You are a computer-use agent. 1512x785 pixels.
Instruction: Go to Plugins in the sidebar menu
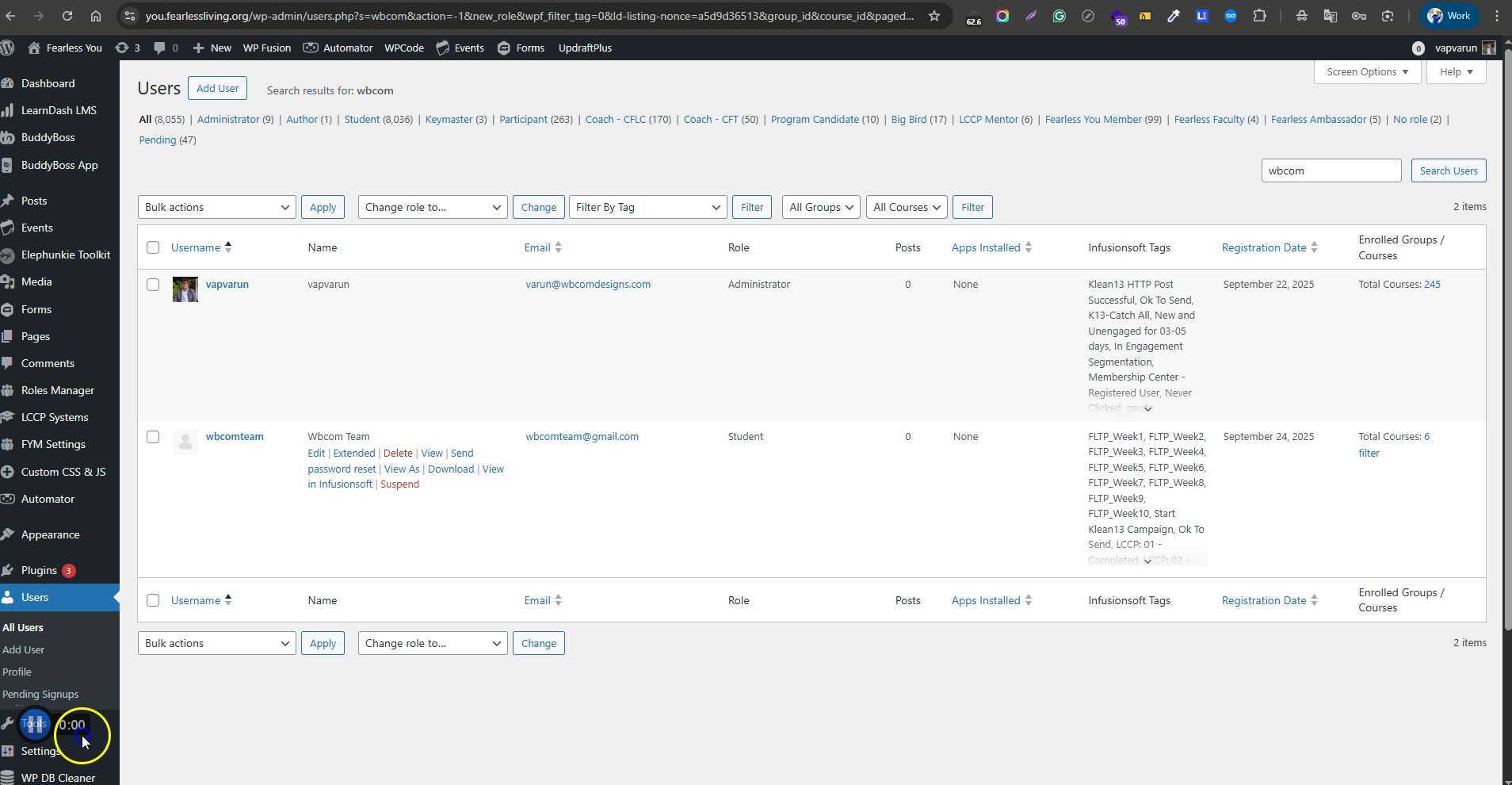[39, 570]
